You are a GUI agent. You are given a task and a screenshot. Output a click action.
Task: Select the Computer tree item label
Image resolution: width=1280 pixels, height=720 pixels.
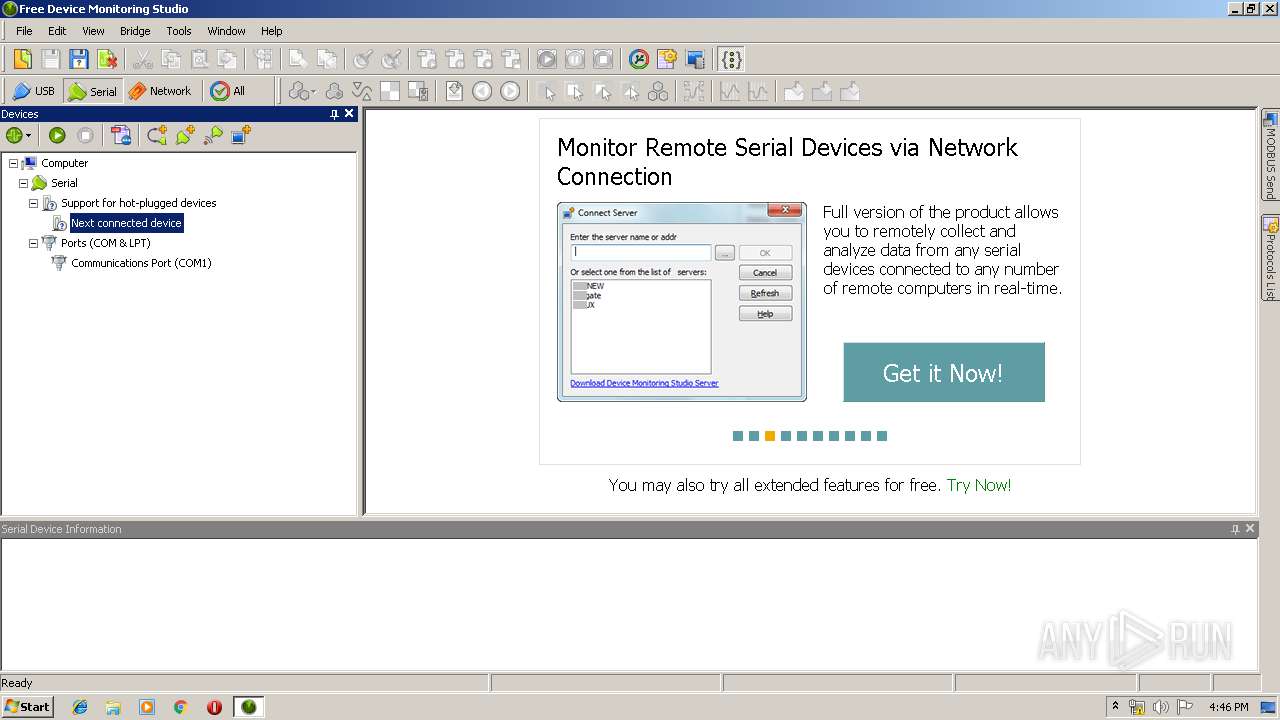[x=65, y=163]
